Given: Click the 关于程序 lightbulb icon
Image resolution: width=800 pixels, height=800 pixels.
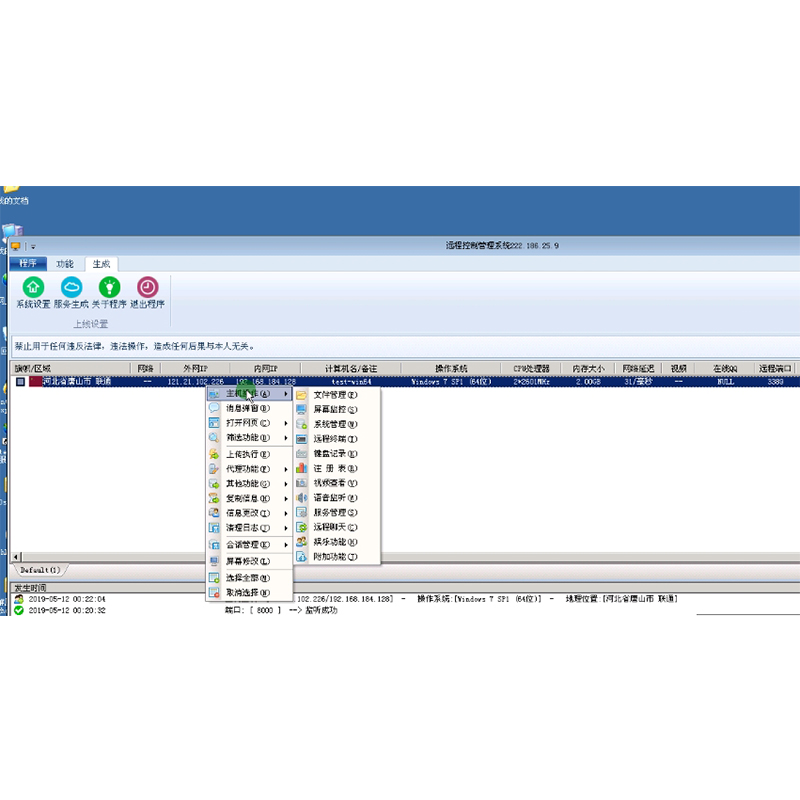Looking at the screenshot, I should pos(109,287).
